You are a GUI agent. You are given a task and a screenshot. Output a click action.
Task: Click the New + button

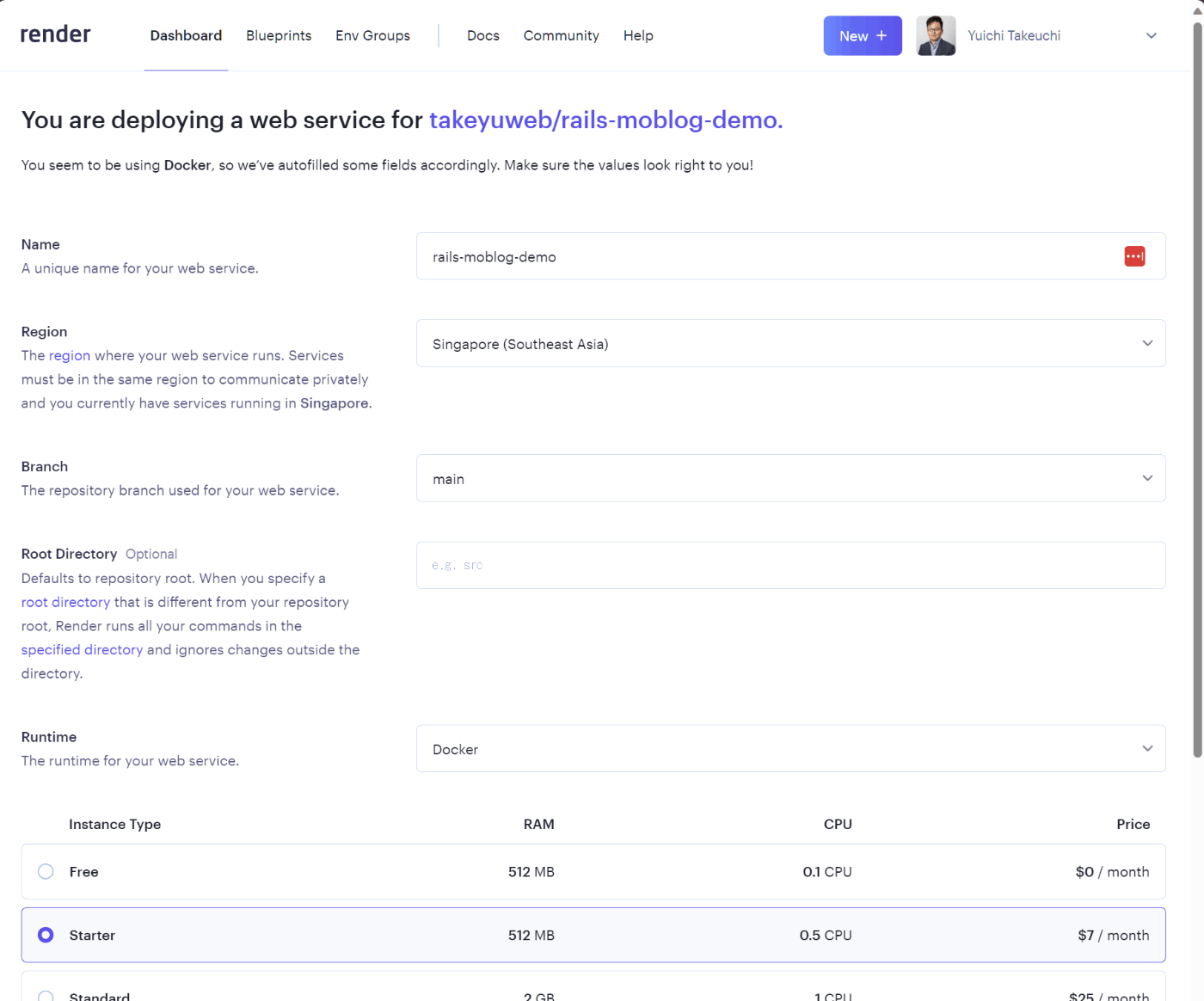(863, 36)
